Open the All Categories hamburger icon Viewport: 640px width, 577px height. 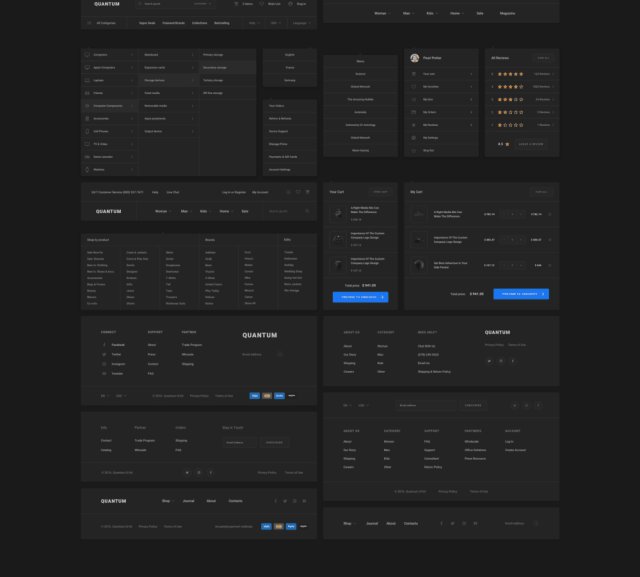89,23
